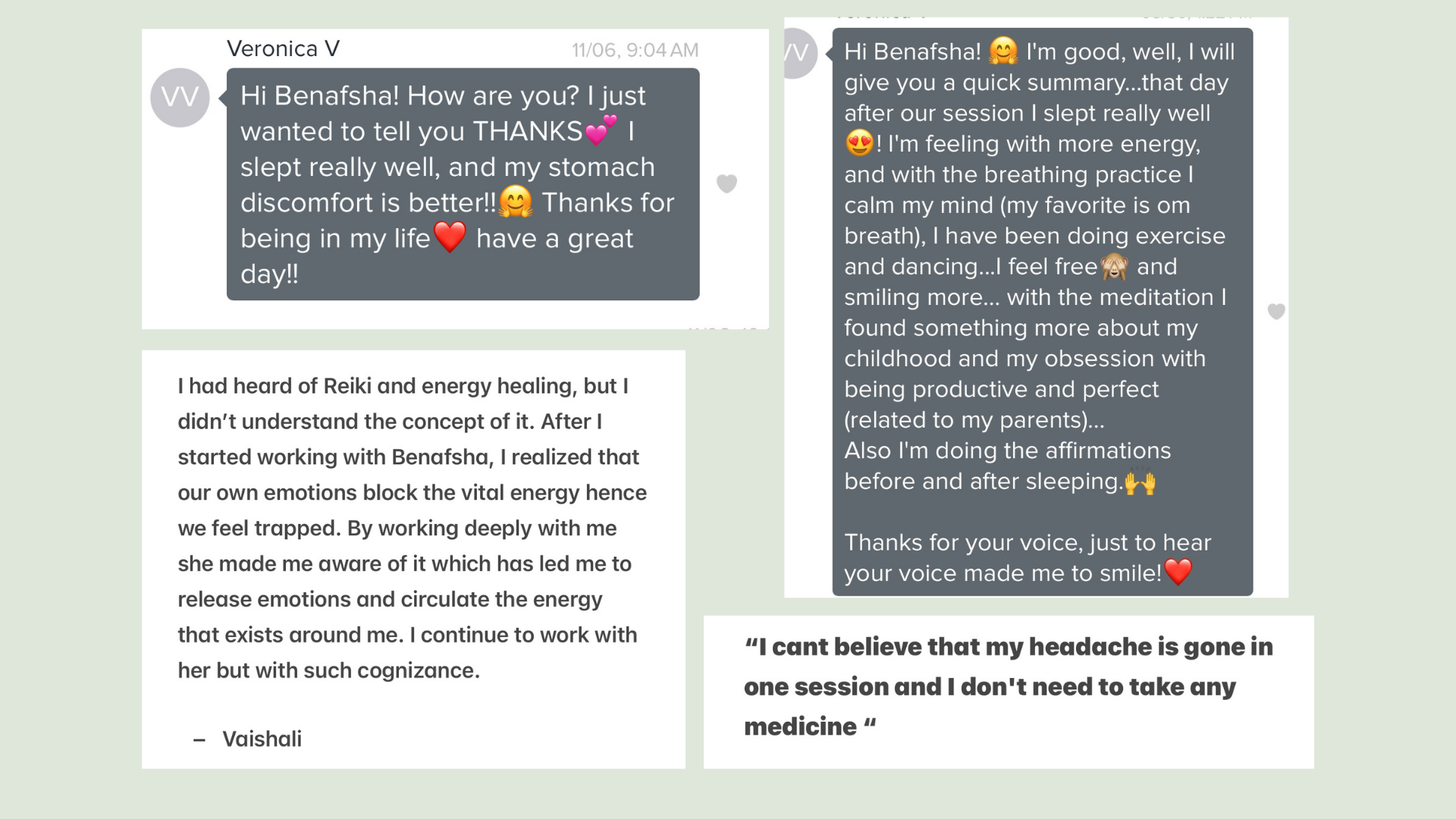Click the Veronica V sender name
This screenshot has width=1456, height=819.
tap(283, 49)
